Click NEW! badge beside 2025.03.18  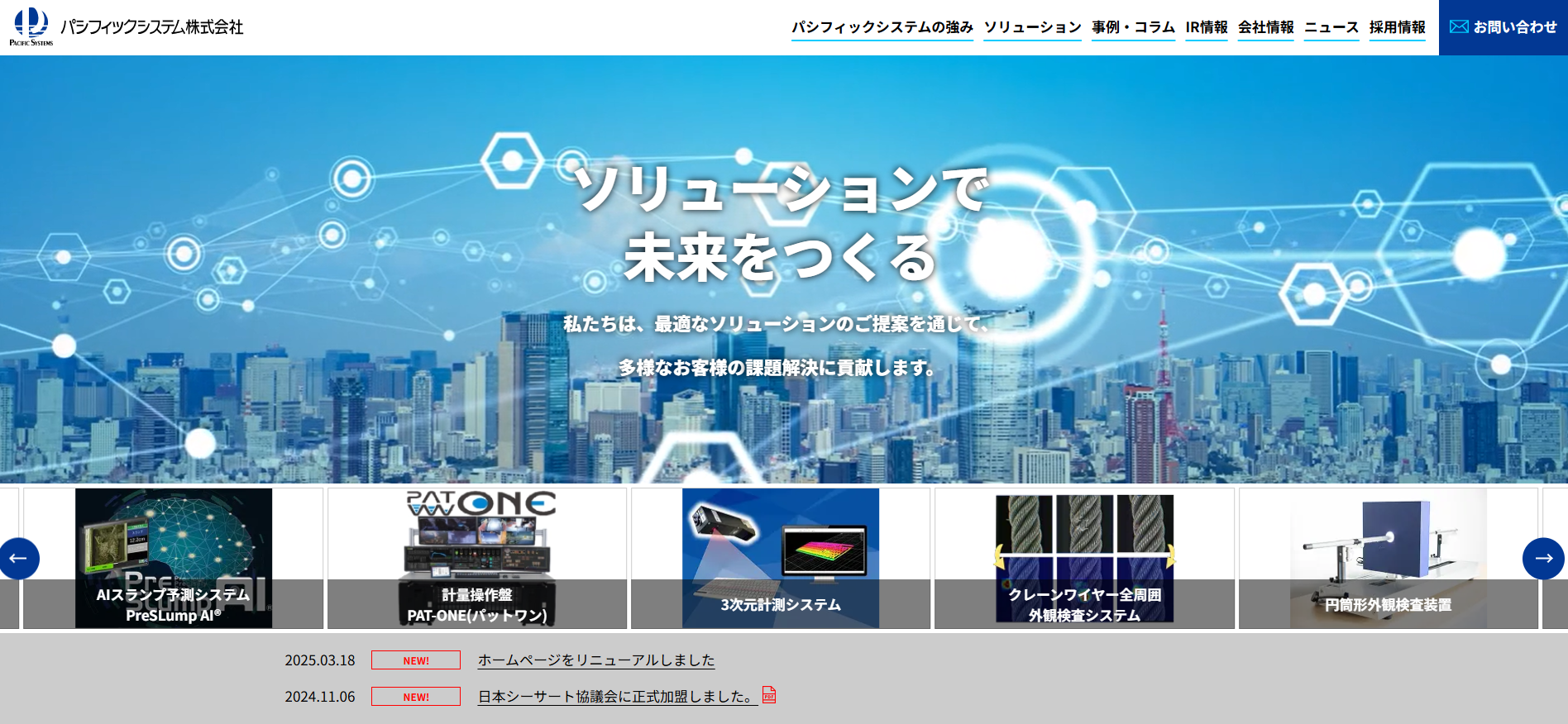coord(416,660)
